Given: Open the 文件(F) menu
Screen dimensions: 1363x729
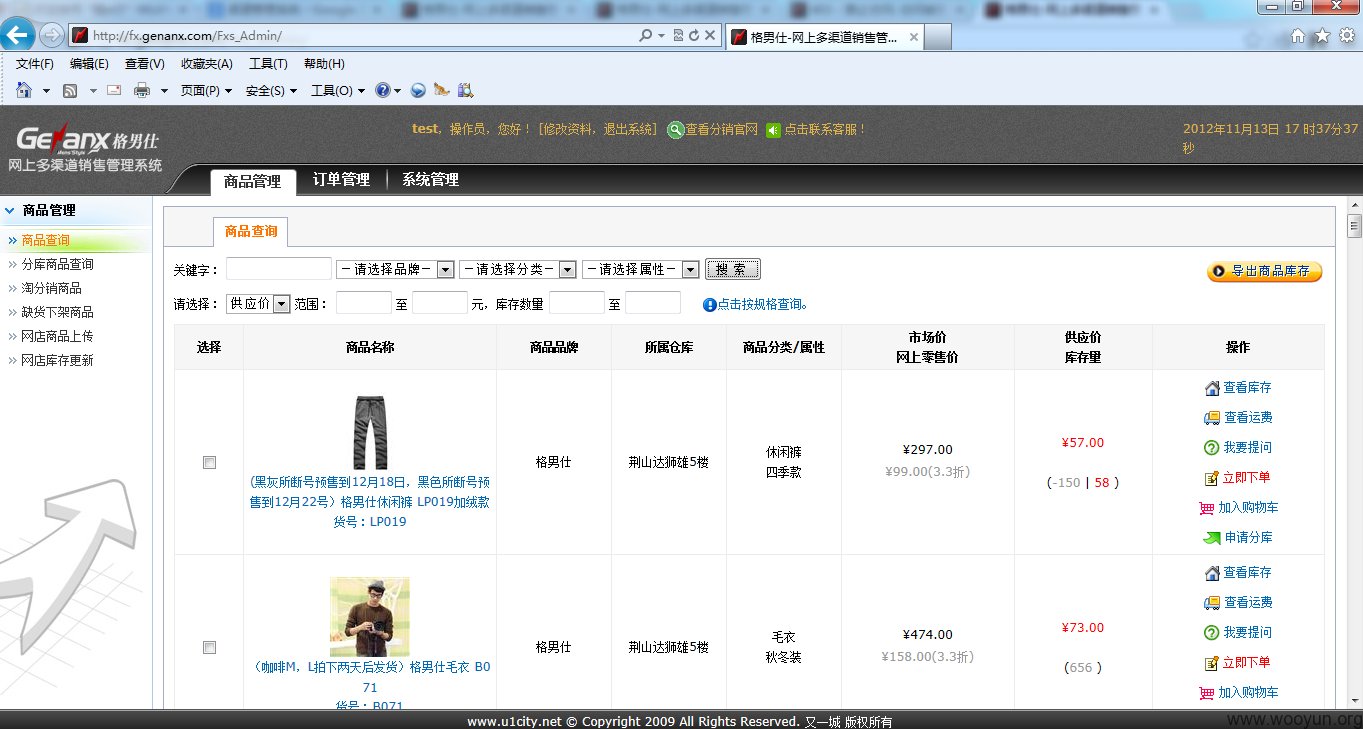Looking at the screenshot, I should (x=35, y=64).
